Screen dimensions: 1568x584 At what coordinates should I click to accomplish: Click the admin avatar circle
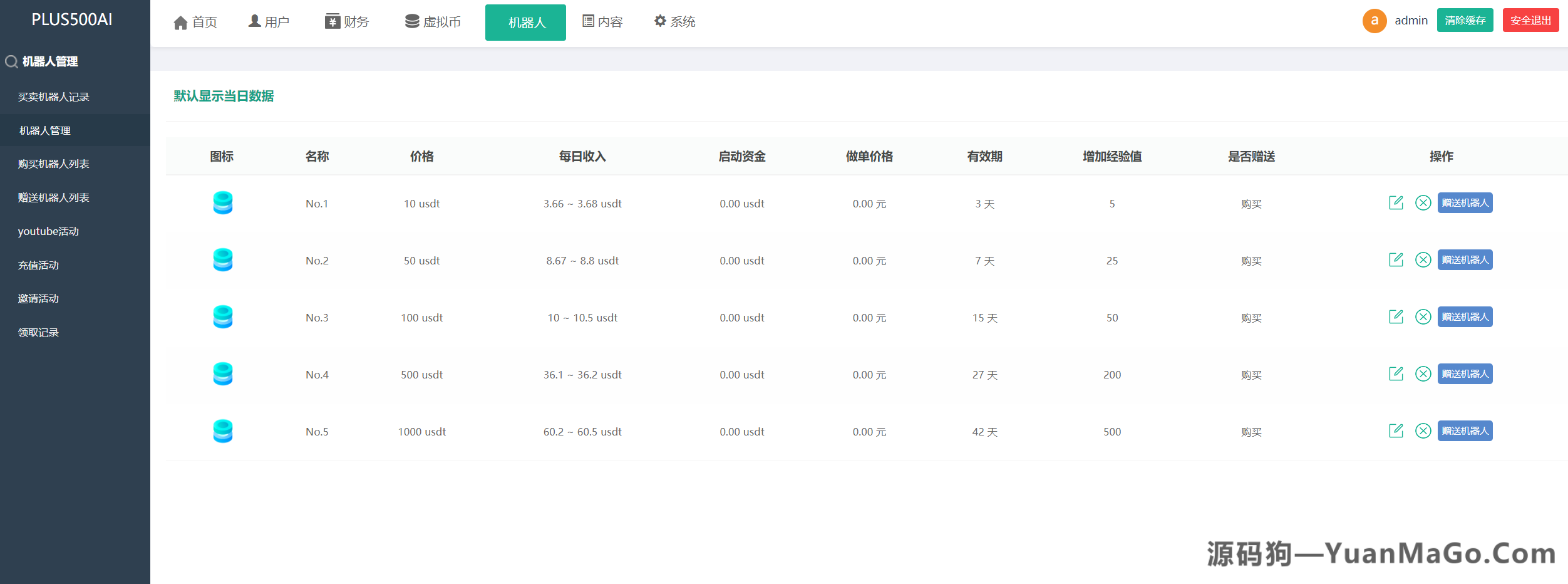(1375, 21)
